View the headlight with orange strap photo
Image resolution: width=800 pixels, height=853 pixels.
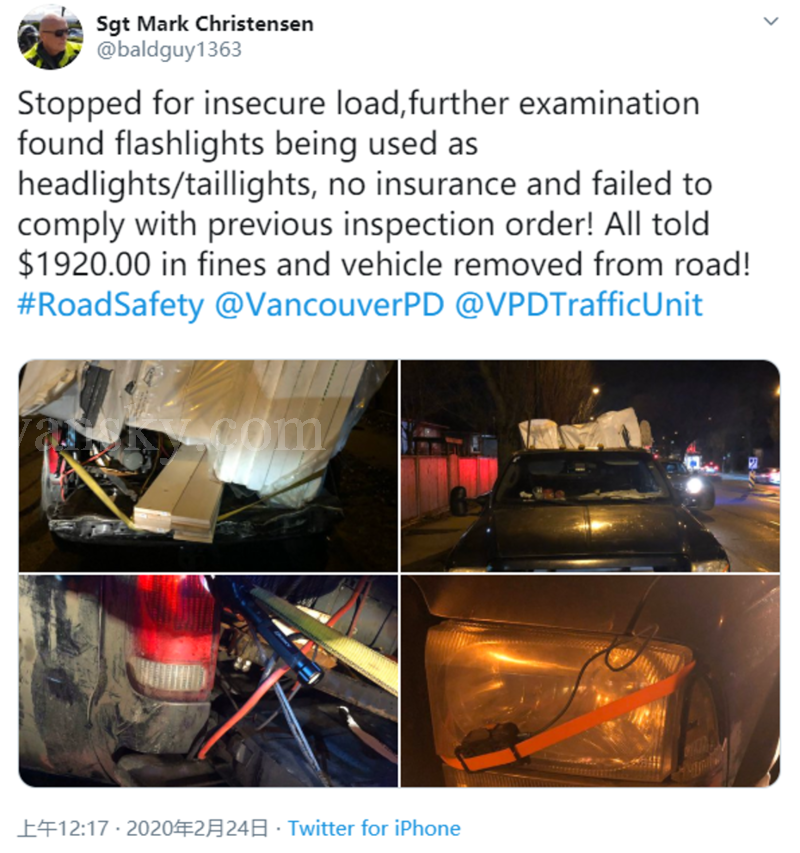pos(591,681)
